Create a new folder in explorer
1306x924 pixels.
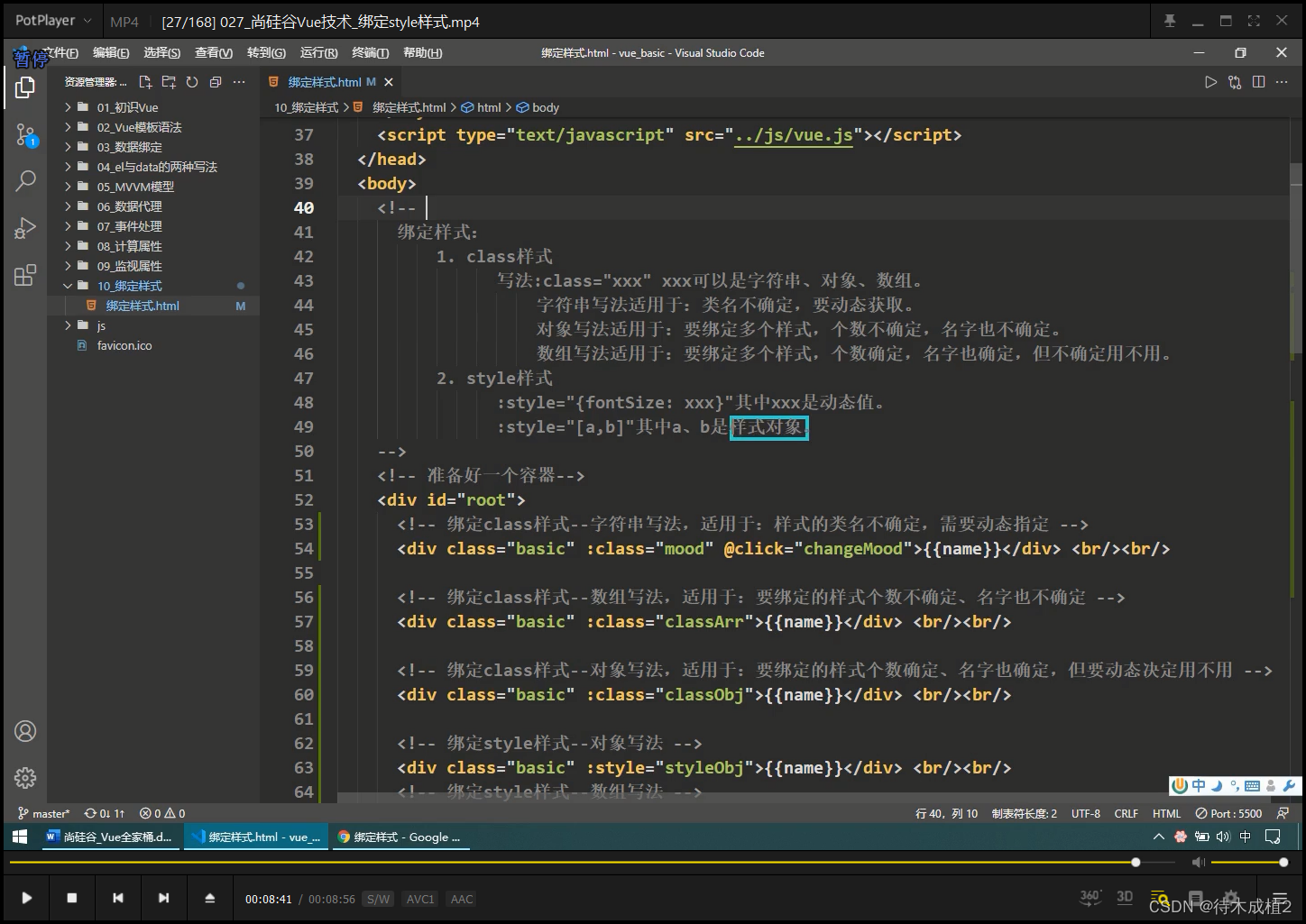tap(169, 82)
